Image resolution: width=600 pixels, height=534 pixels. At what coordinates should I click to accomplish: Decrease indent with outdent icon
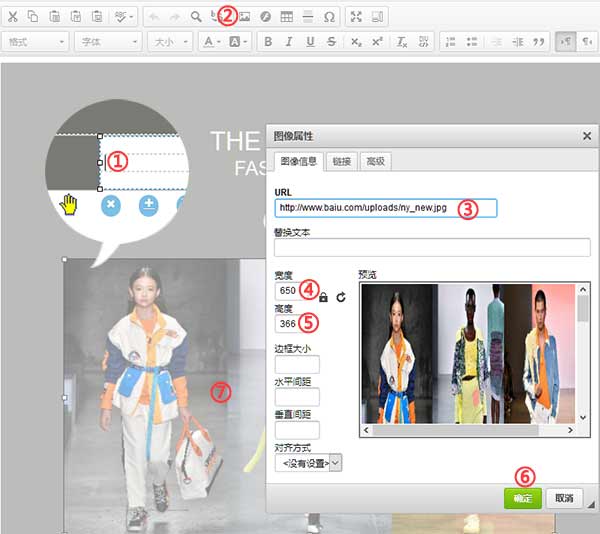(496, 41)
